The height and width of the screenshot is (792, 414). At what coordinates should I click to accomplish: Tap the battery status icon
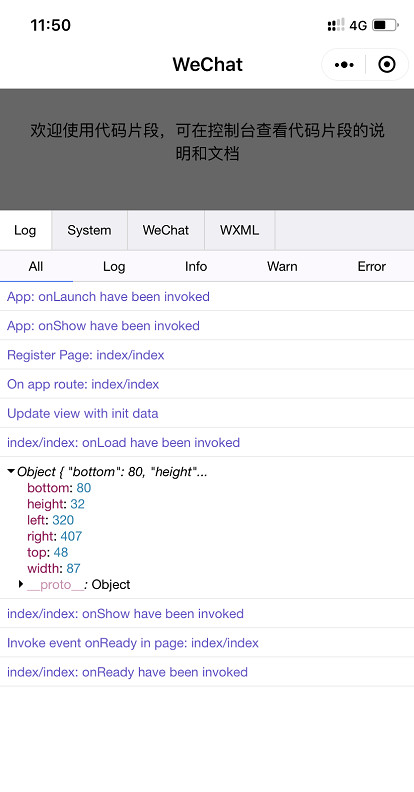point(385,25)
